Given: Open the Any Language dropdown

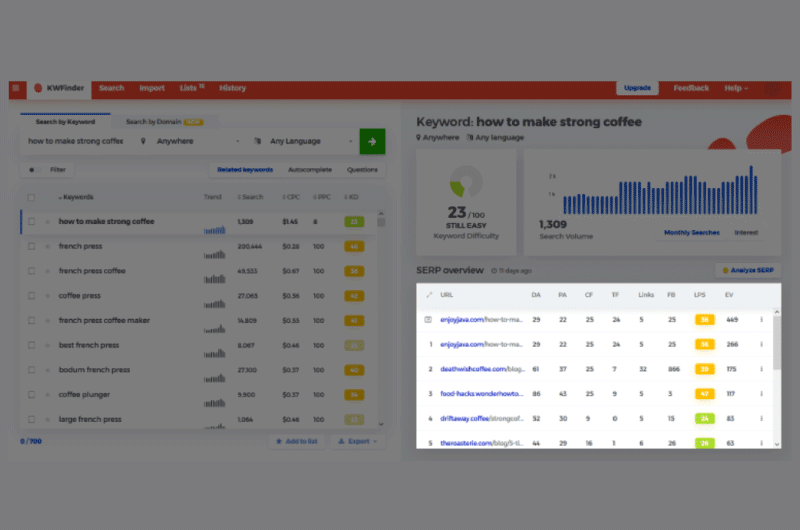Looking at the screenshot, I should pyautogui.click(x=311, y=141).
